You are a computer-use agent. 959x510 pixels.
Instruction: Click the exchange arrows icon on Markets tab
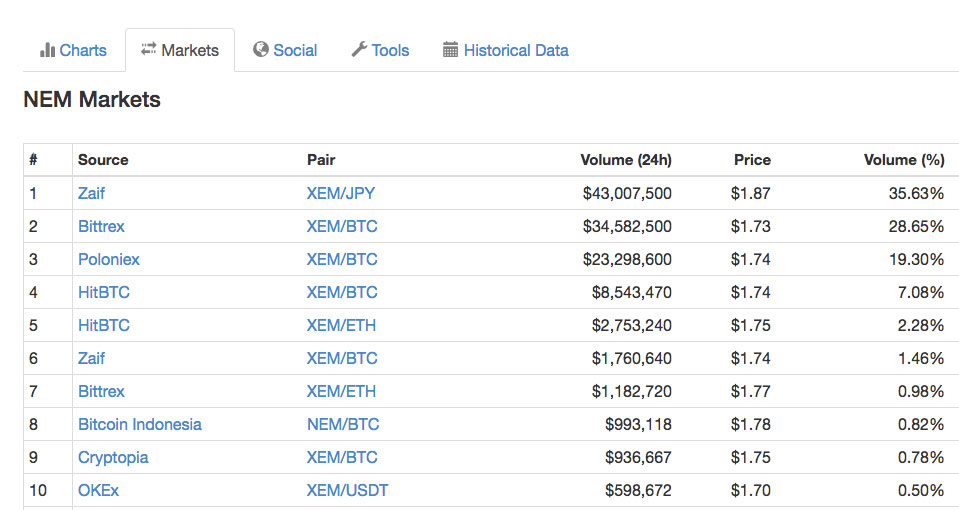pos(149,50)
